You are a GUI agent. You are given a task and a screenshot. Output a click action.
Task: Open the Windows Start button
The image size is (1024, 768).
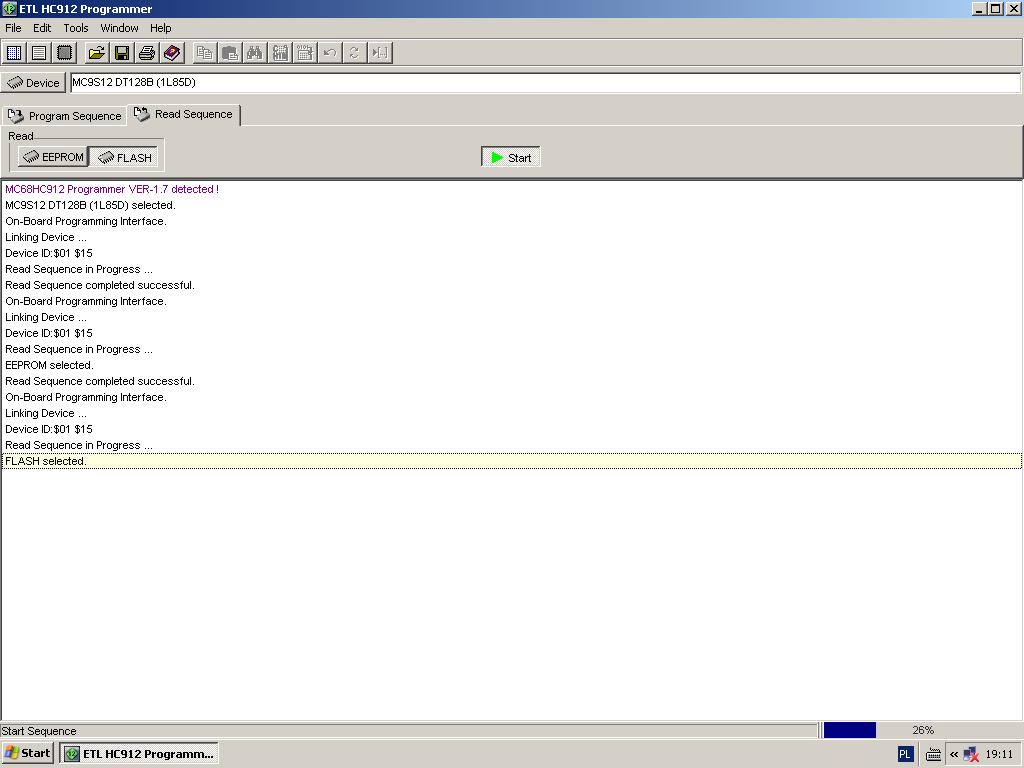coord(27,753)
